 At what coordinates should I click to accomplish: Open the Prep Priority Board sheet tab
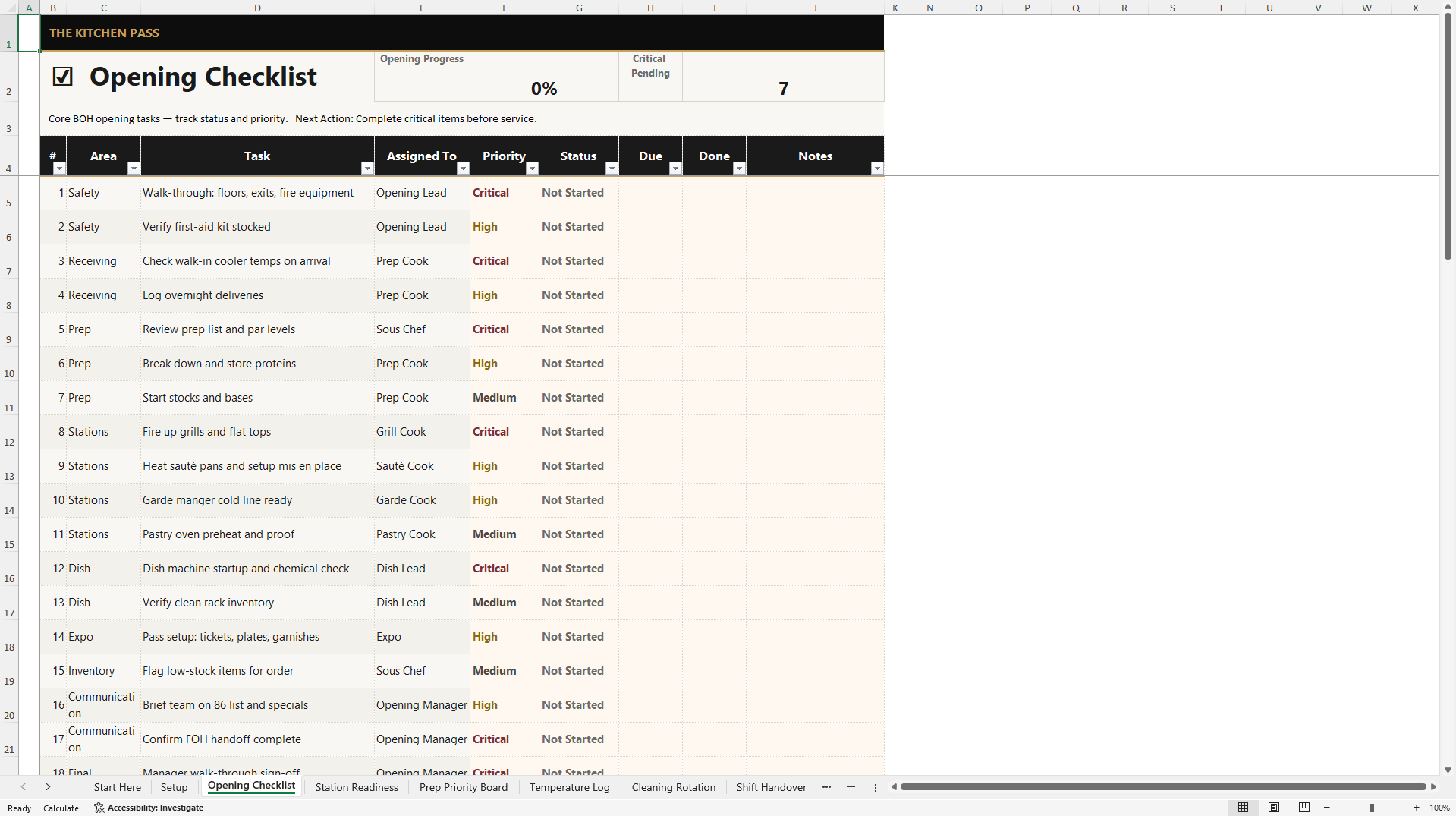pos(464,787)
